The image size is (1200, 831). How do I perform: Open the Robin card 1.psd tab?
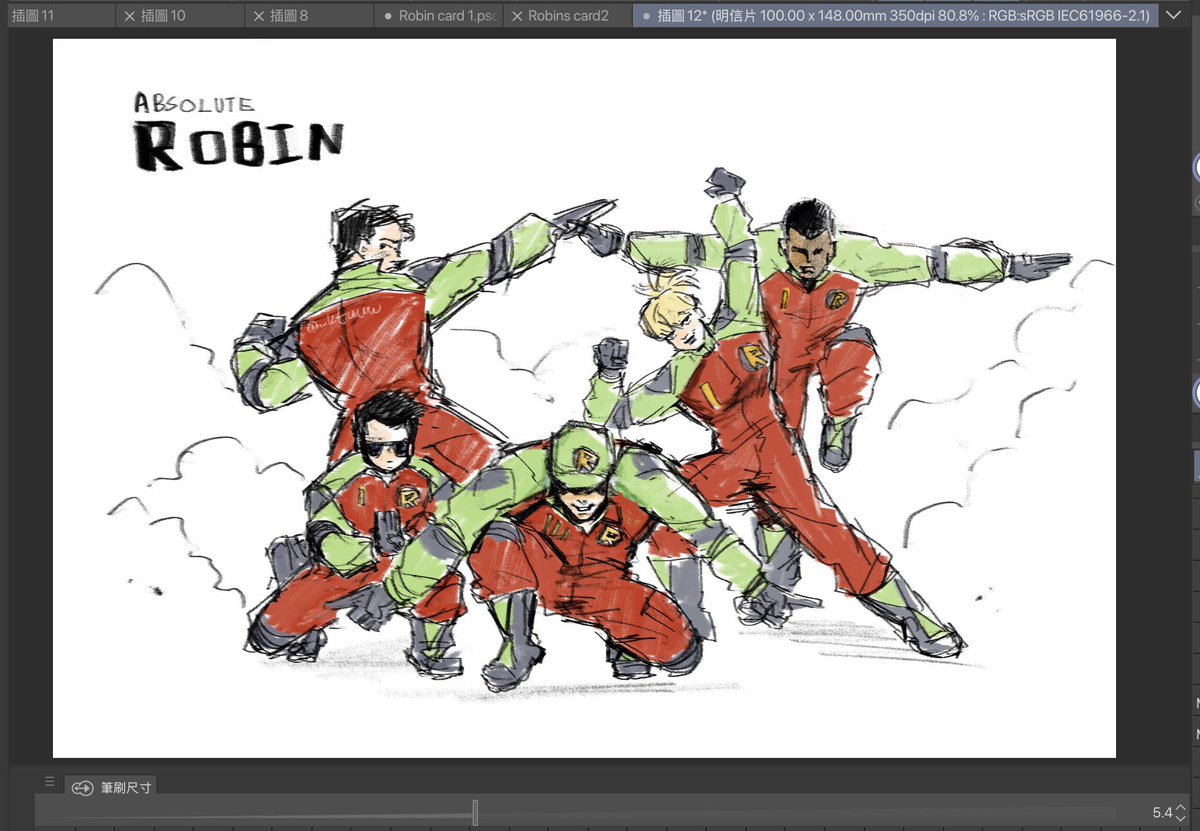438,15
